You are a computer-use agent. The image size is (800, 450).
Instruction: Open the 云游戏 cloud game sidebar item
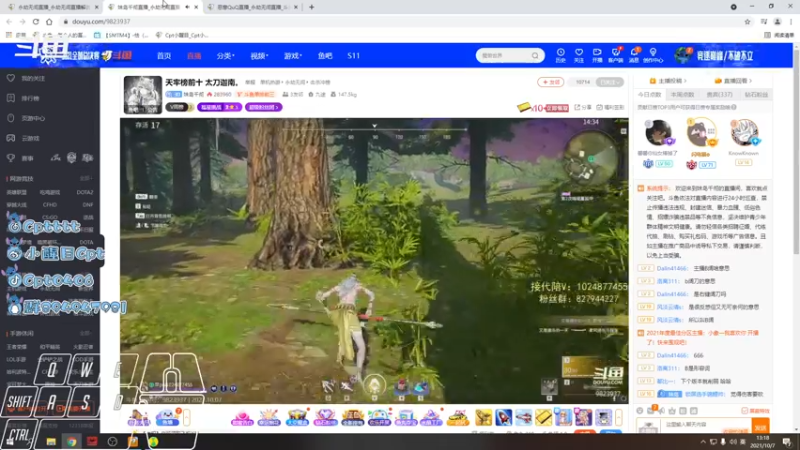24,138
